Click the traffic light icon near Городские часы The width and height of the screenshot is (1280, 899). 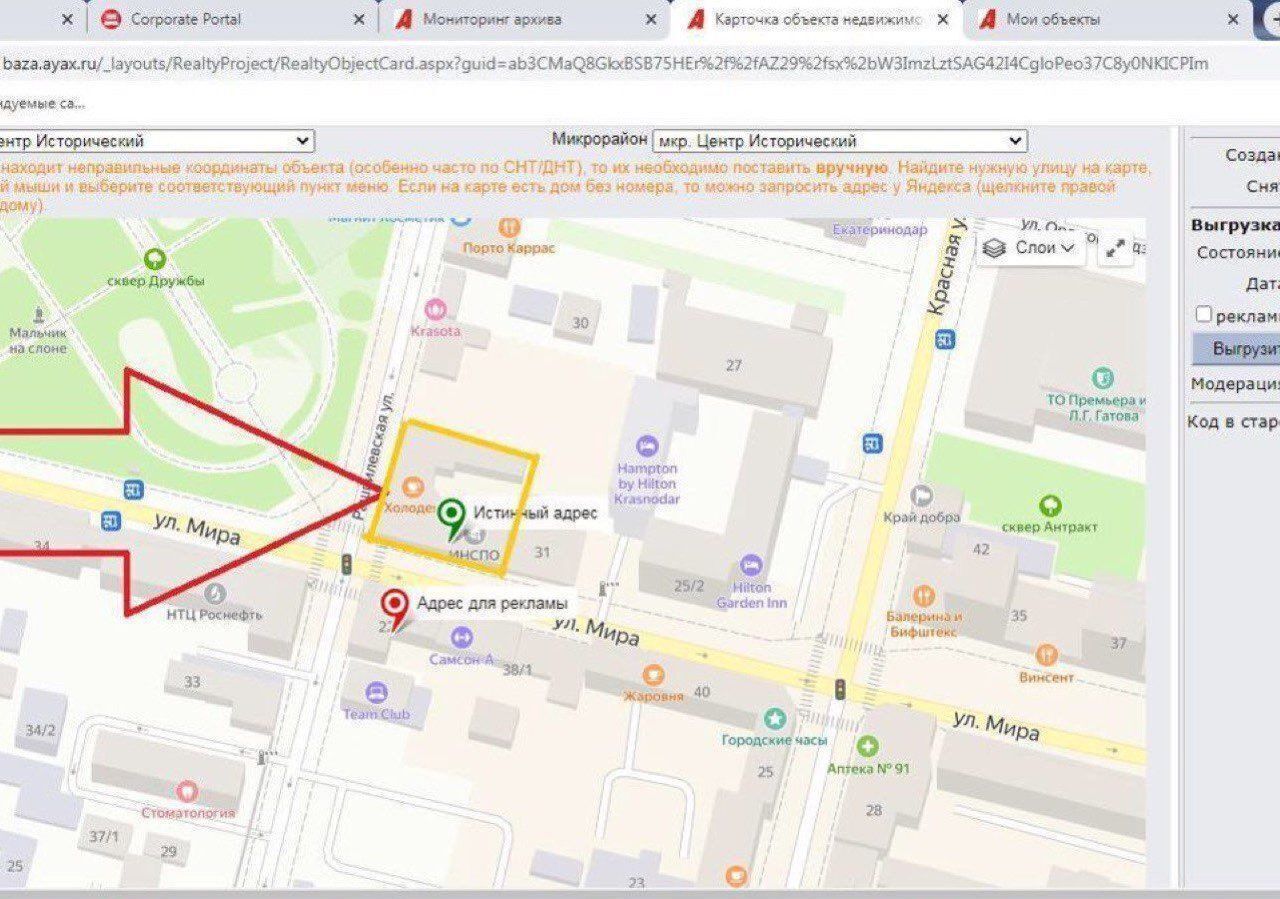[x=841, y=689]
